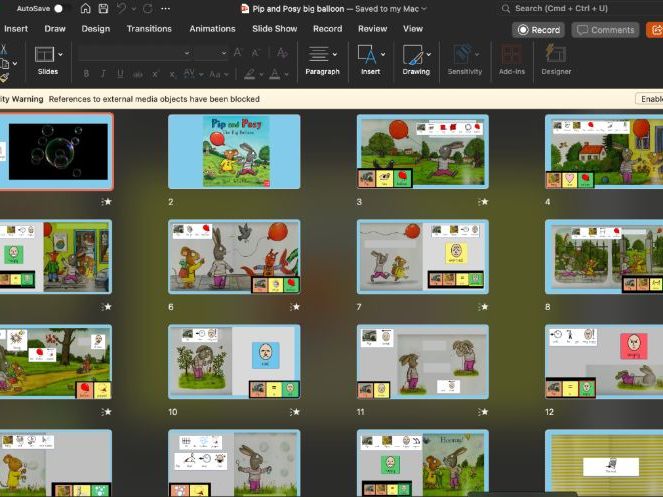Open the Copy dropdown arrow
663x497 pixels.
[x=15, y=64]
